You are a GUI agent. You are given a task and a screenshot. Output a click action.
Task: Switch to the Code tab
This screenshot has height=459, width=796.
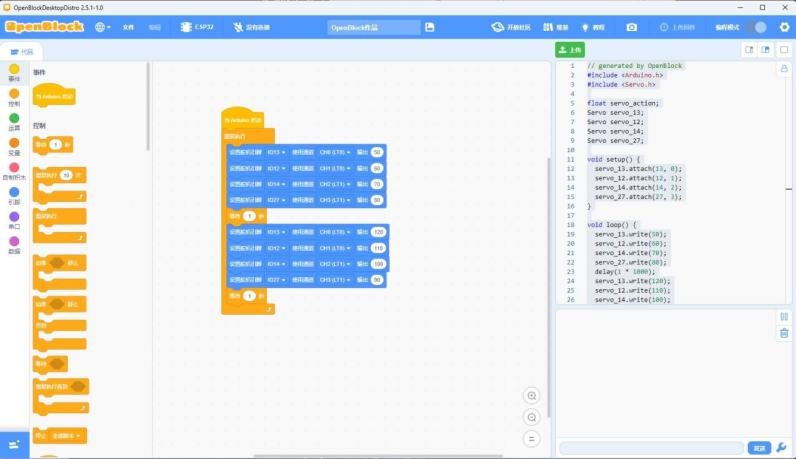click(x=21, y=52)
